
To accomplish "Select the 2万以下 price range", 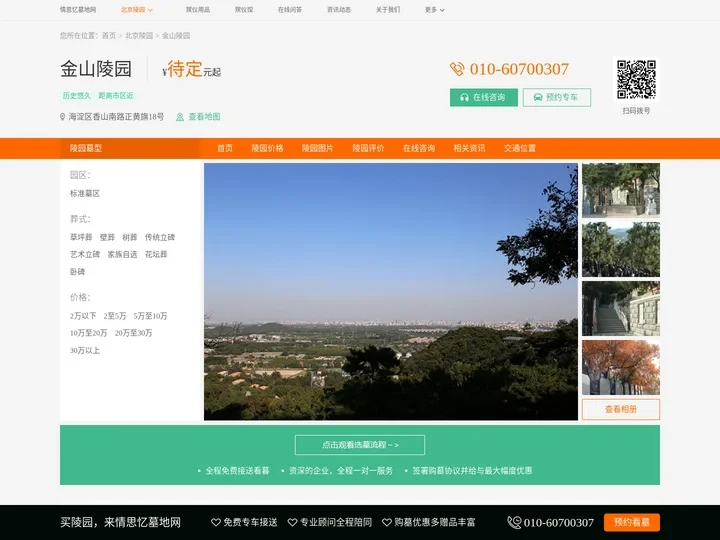I will click(x=83, y=316).
